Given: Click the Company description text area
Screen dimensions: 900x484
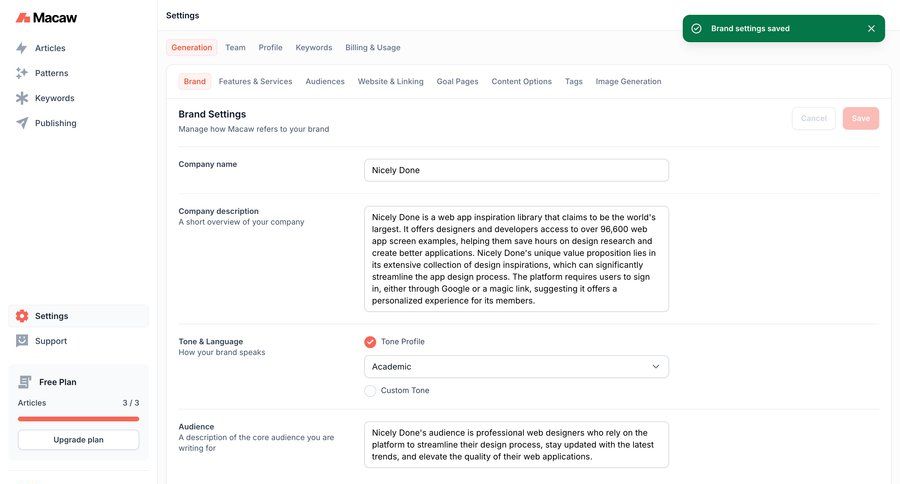Looking at the screenshot, I should pyautogui.click(x=516, y=259).
